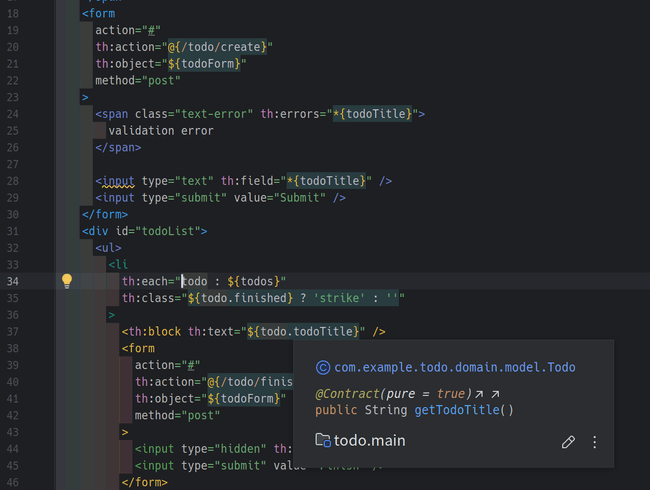Click line number 23 in gutter

[13, 98]
